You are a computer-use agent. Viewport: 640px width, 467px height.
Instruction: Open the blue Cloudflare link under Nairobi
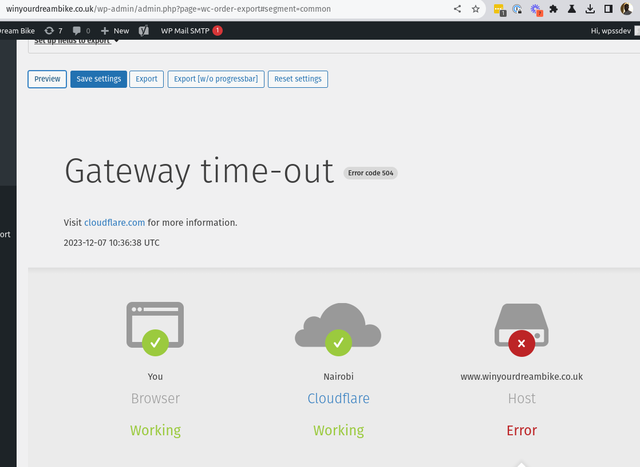coord(338,398)
